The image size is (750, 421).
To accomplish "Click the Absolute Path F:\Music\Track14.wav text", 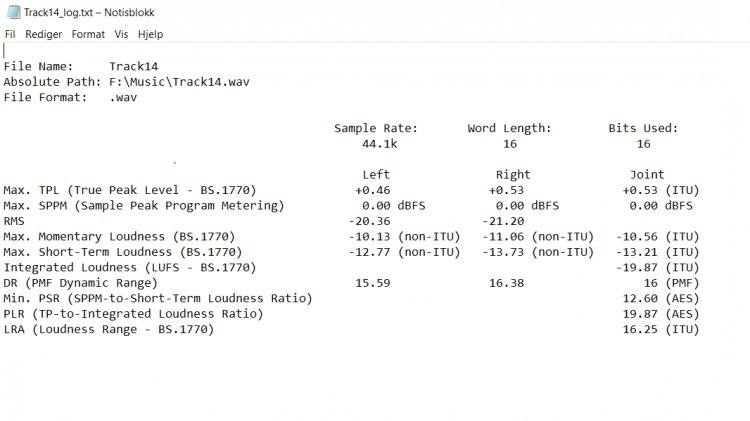I will pyautogui.click(x=126, y=82).
